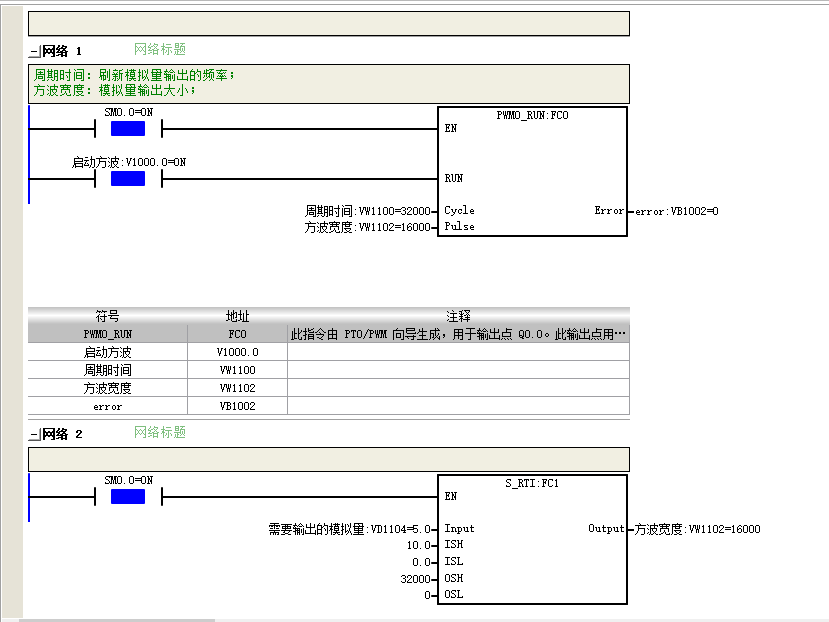Click address cell V1000.0
The image size is (829, 622).
tap(237, 352)
